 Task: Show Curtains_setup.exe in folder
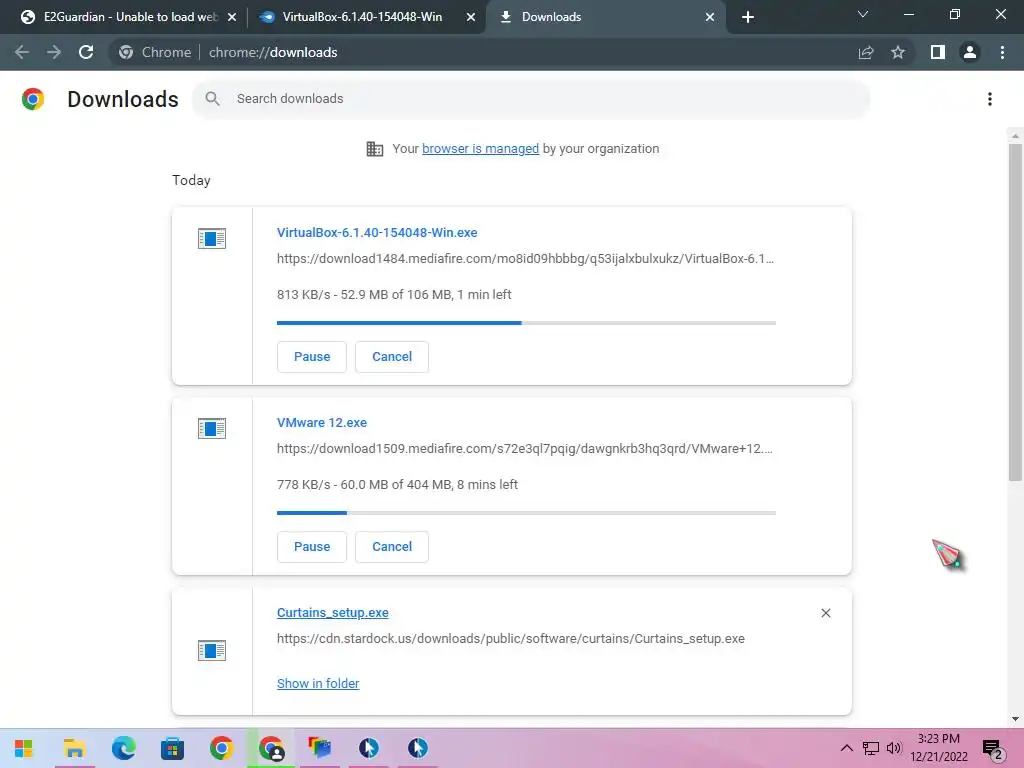(x=318, y=683)
